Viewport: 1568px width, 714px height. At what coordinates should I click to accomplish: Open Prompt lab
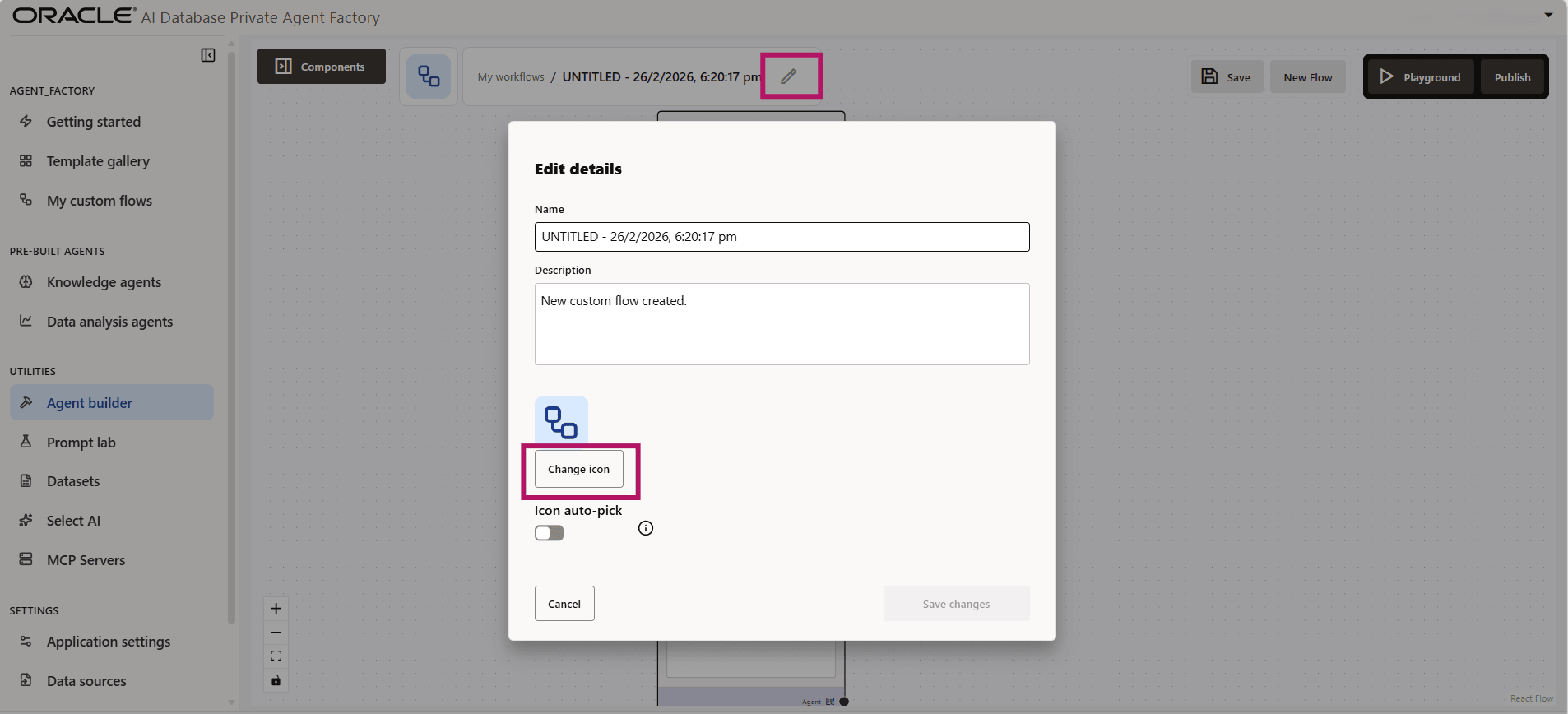point(112,443)
